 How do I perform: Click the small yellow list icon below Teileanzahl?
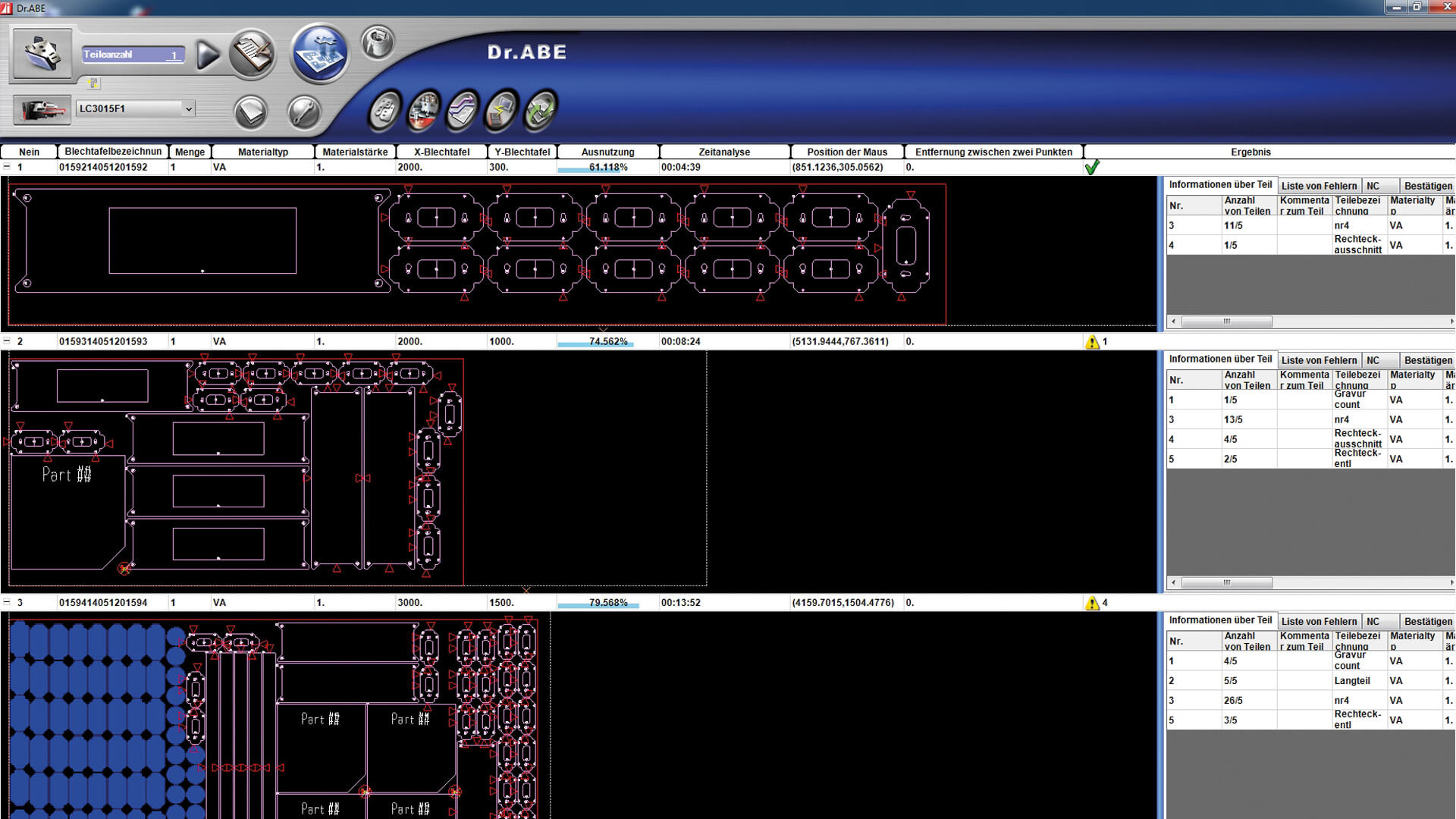[94, 83]
